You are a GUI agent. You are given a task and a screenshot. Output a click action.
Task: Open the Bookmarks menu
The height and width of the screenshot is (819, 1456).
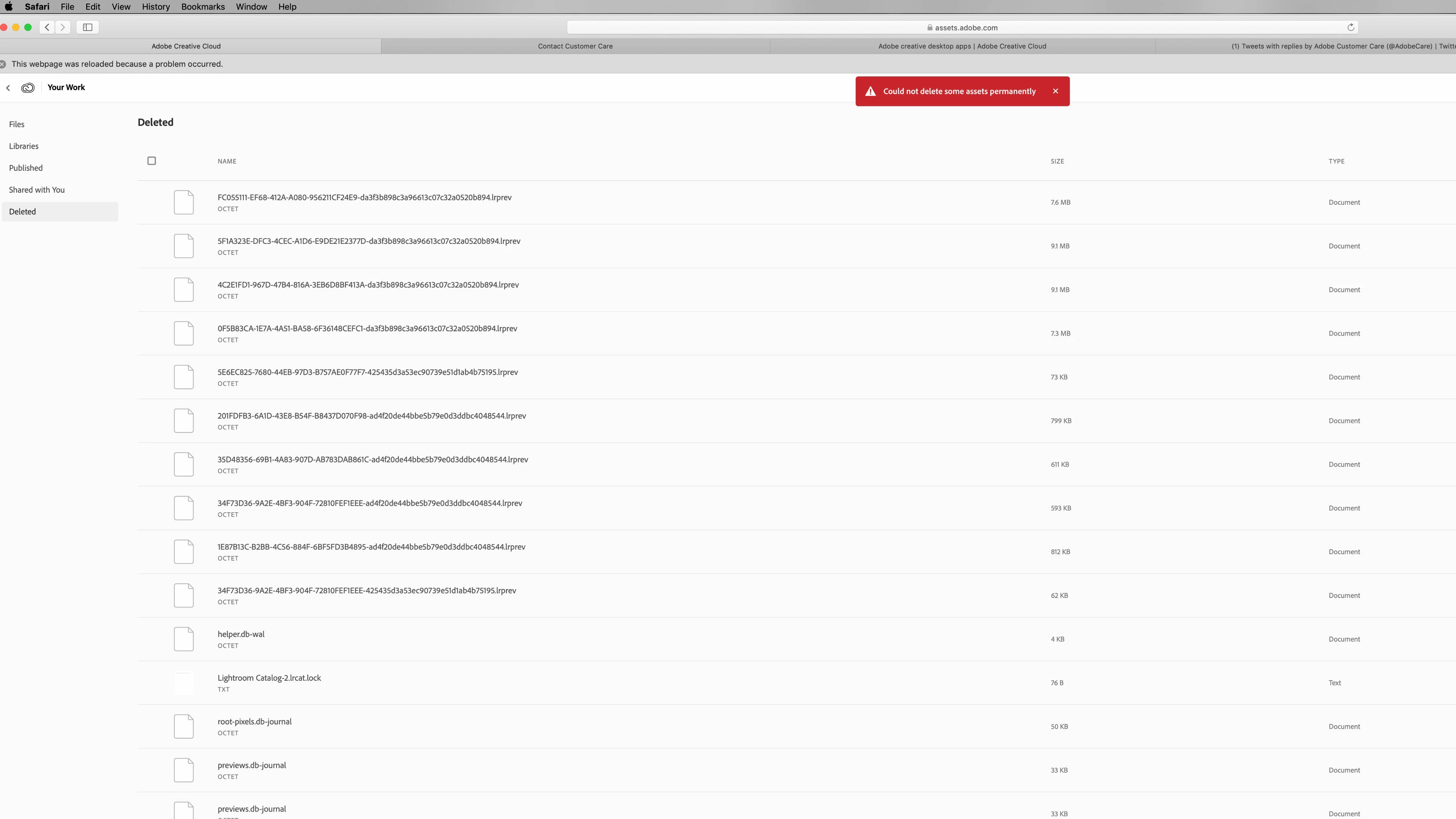click(203, 7)
